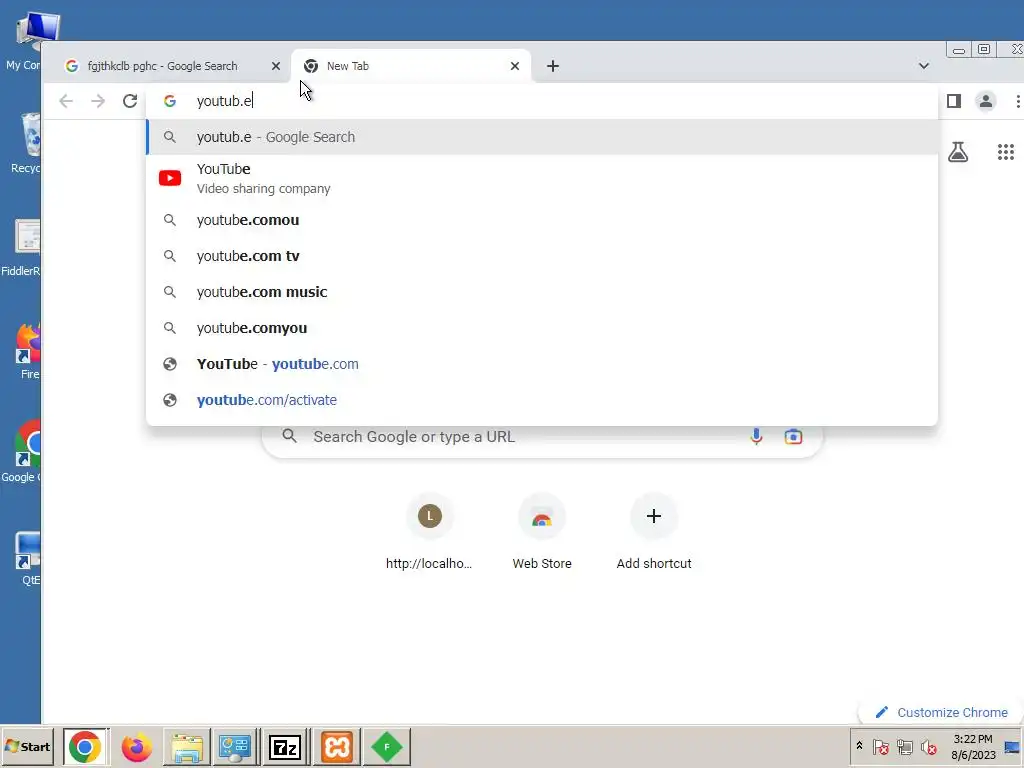Click the taskbar clock showing 3:22 PM
This screenshot has width=1024, height=768.
click(x=972, y=746)
